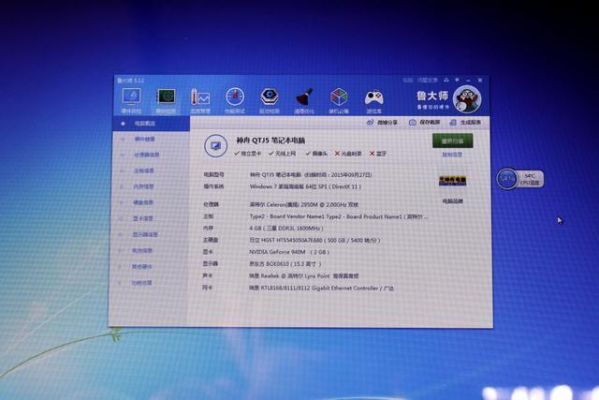Click the 光盘刻录 red X item
The image size is (599, 400).
(348, 154)
